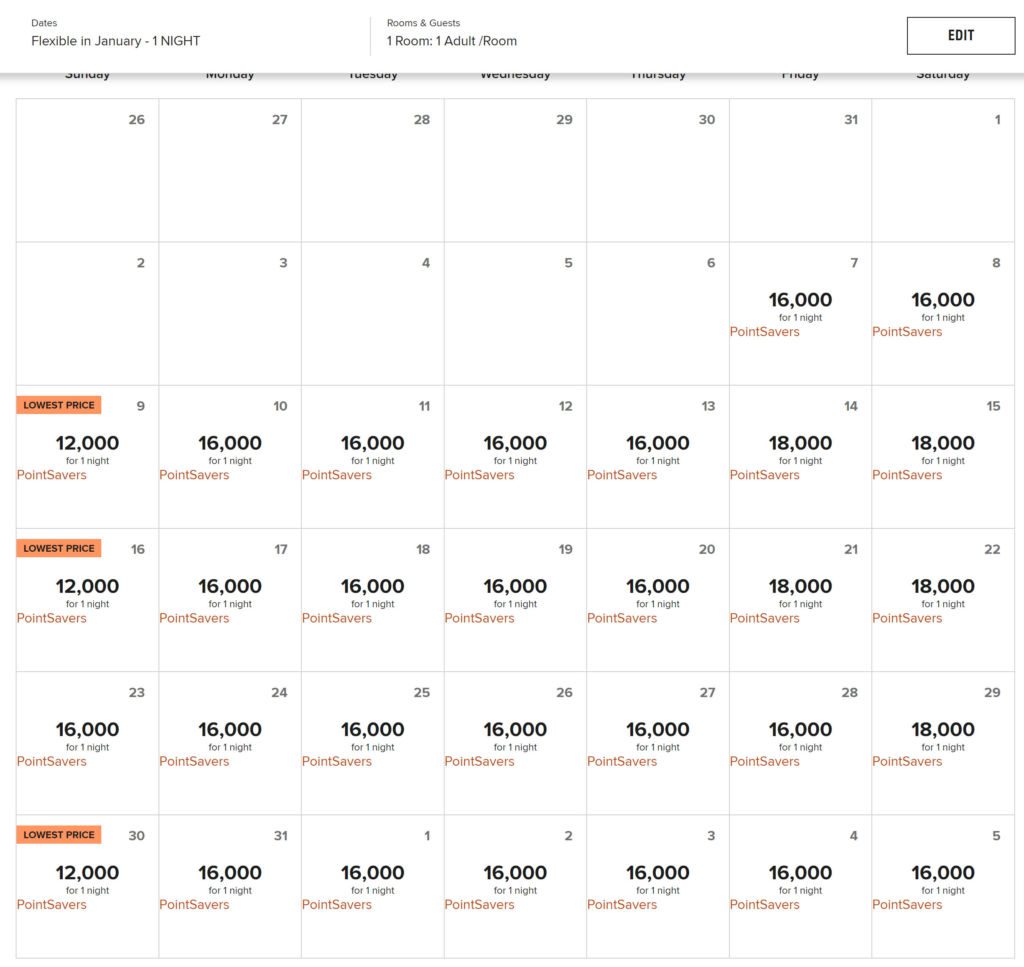Image resolution: width=1024 pixels, height=967 pixels.
Task: Click Rooms & Guests summary field
Action: (451, 33)
